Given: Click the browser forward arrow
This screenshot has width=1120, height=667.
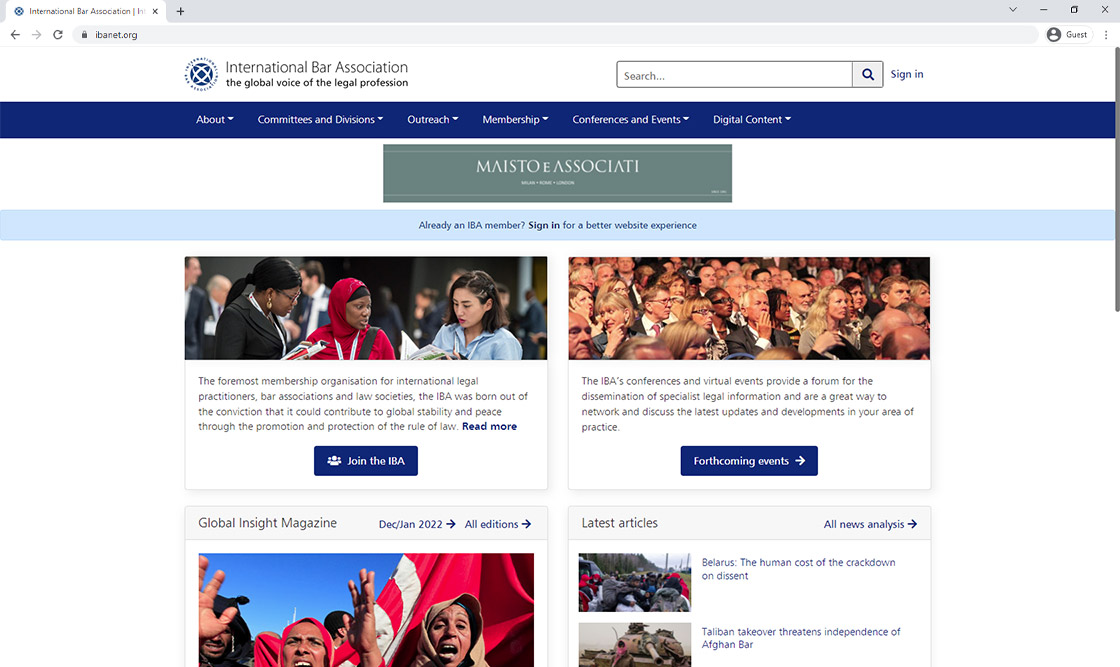Looking at the screenshot, I should [36, 34].
